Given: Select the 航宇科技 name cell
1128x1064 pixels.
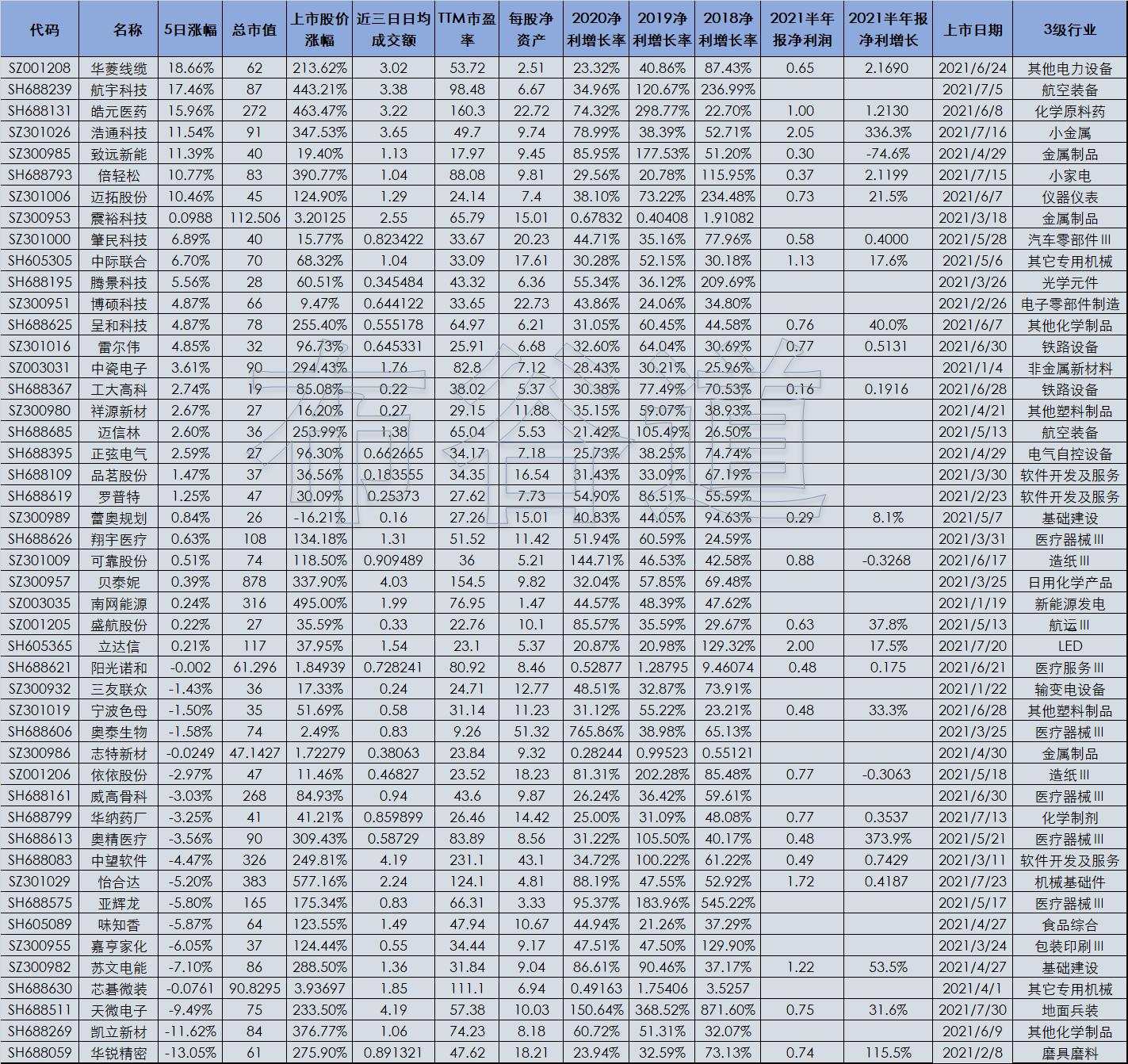Looking at the screenshot, I should pos(119,90).
